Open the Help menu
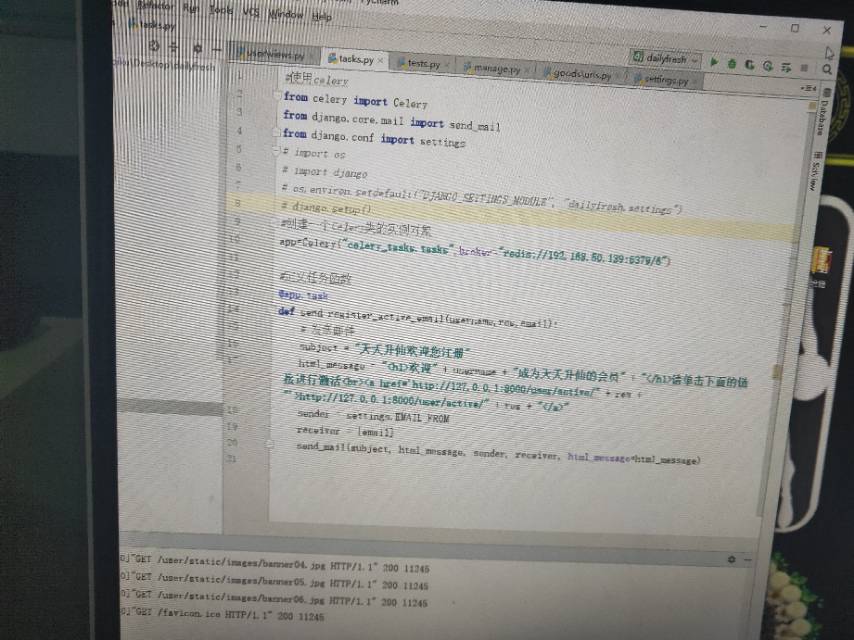 [321, 16]
